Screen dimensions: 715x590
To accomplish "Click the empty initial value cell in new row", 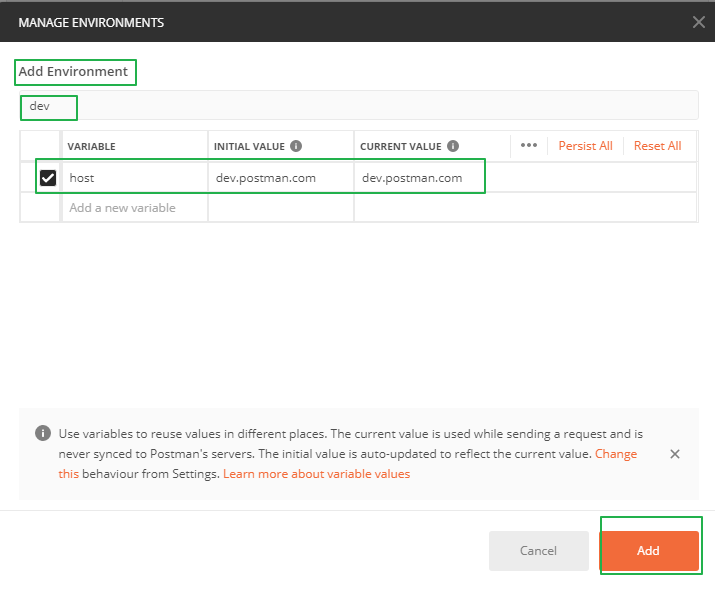I will (280, 208).
